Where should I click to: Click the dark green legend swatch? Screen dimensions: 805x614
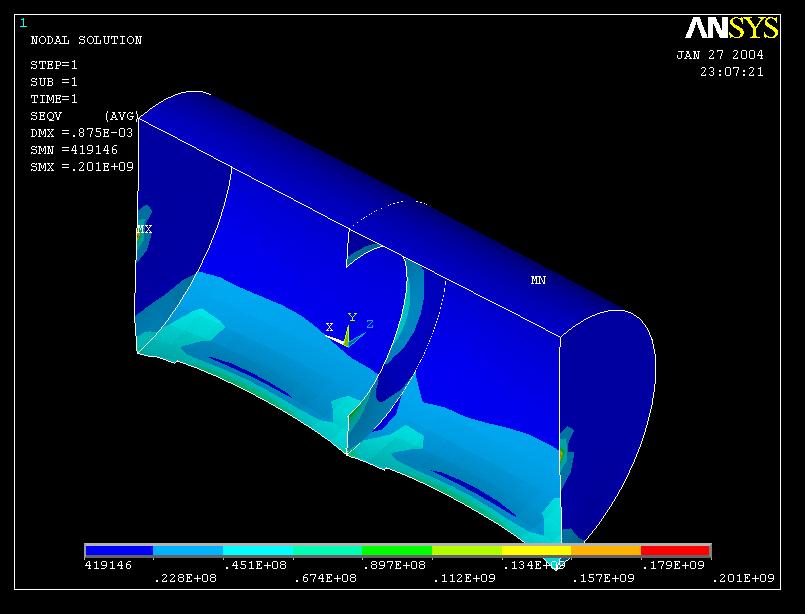[397, 551]
